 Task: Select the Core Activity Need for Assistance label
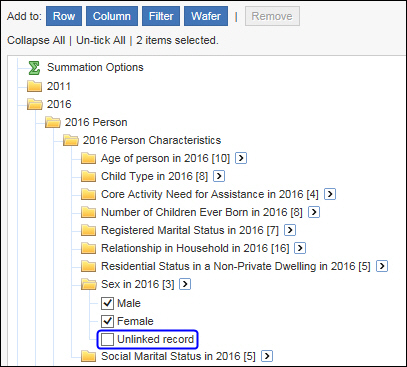[x=210, y=194]
